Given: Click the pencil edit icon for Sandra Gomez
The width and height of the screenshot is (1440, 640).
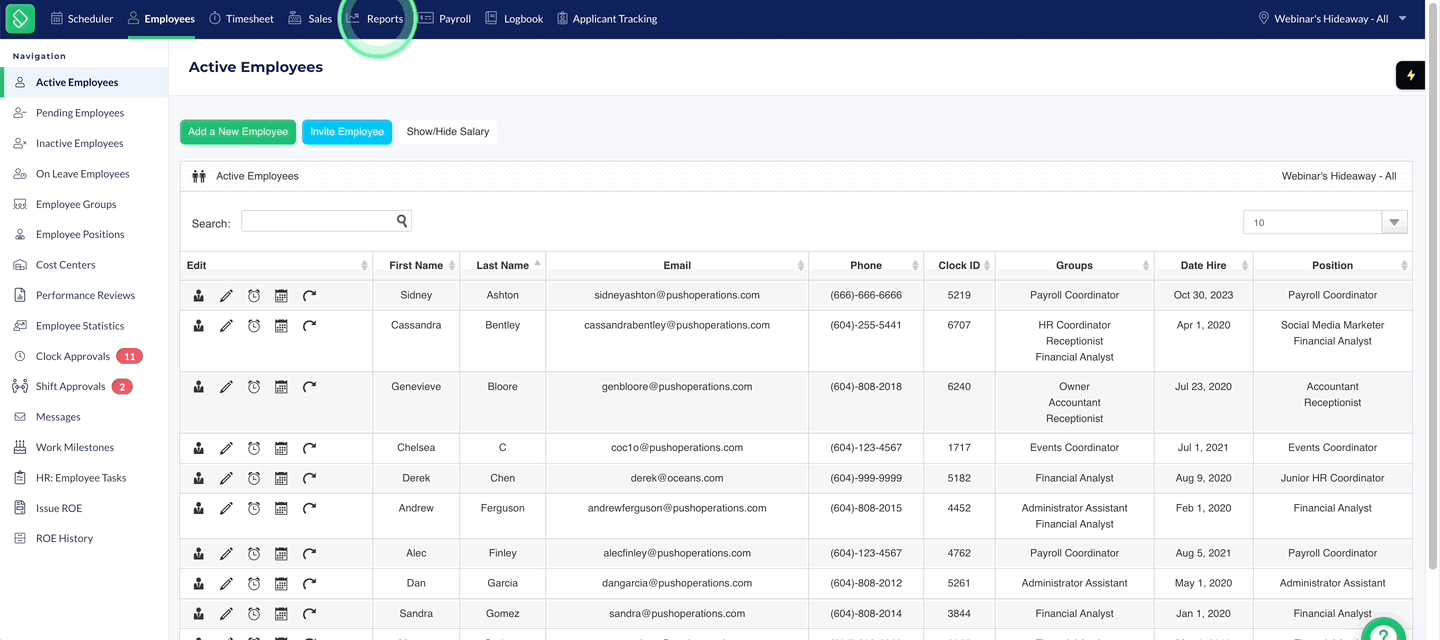Looking at the screenshot, I should 226,614.
